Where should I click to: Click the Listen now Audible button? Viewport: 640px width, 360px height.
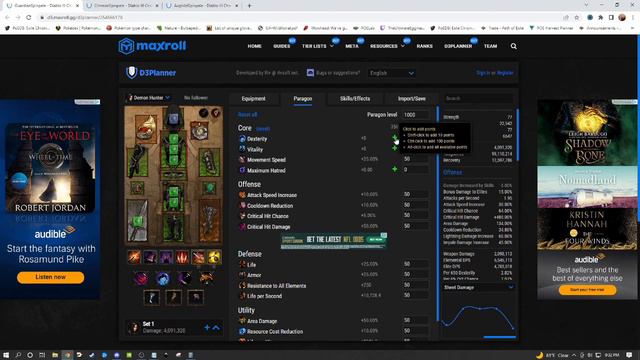point(51,277)
